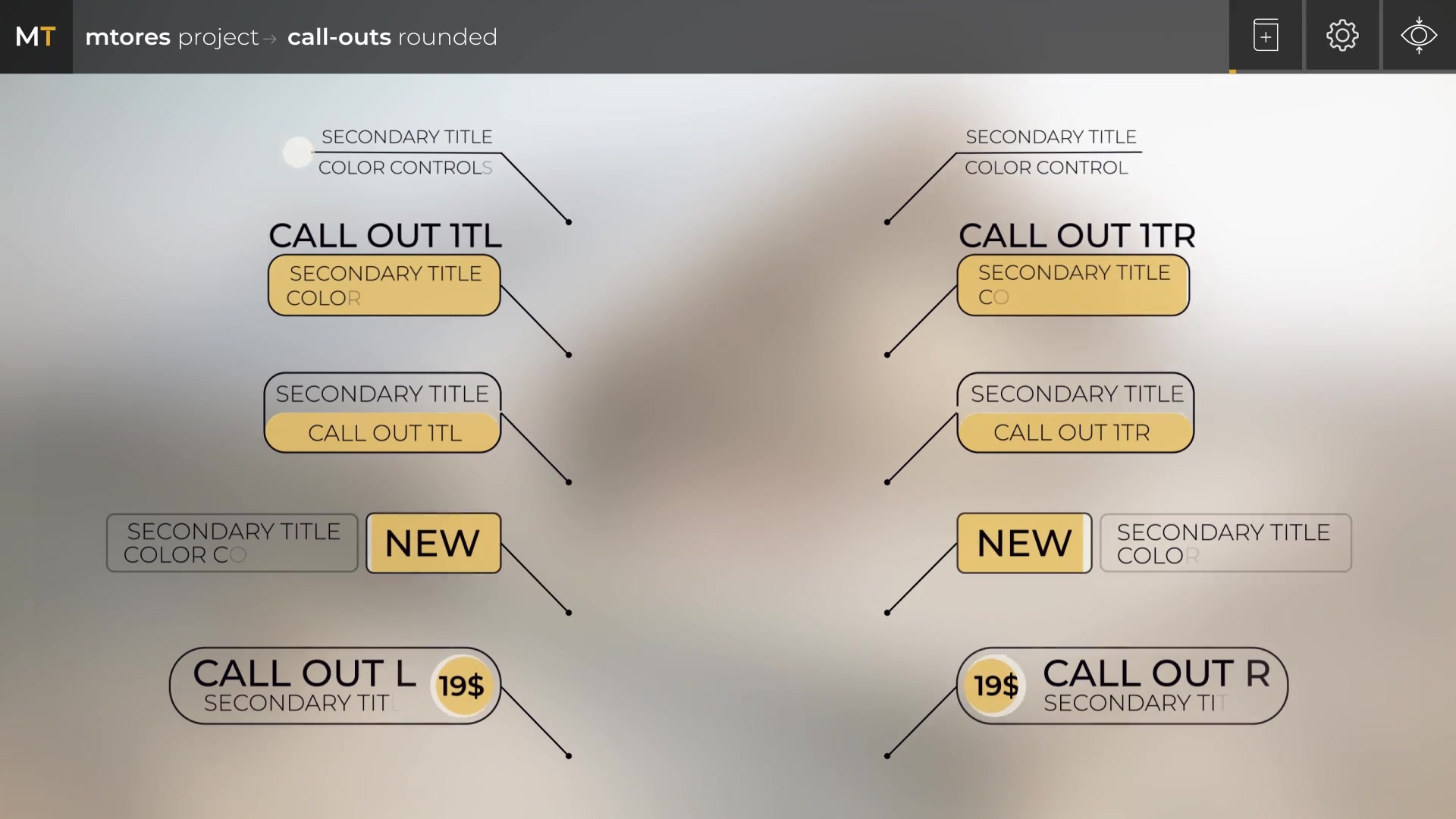Select the MT logo icon
The height and width of the screenshot is (819, 1456).
[36, 36]
